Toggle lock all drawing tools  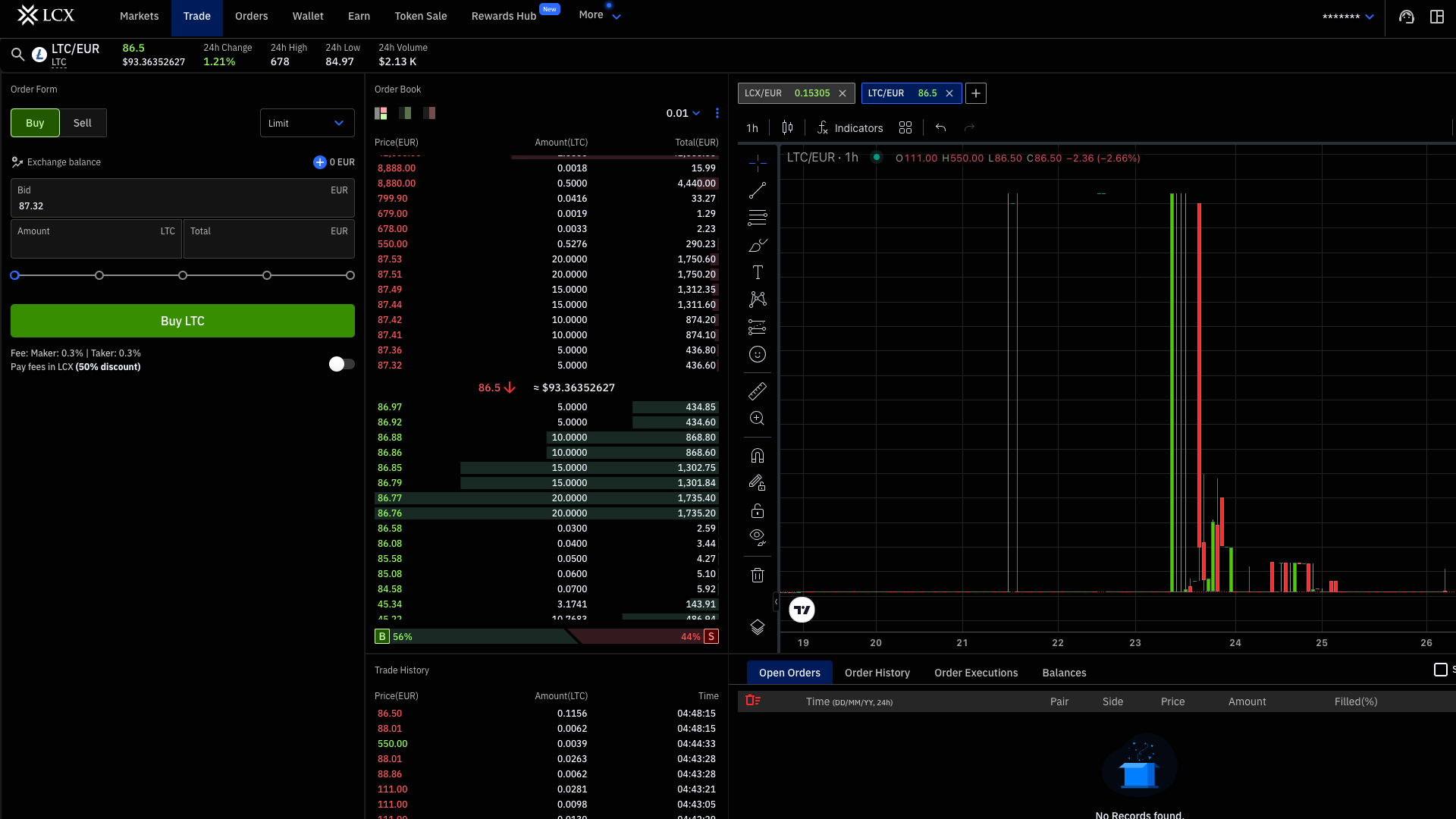click(x=758, y=510)
